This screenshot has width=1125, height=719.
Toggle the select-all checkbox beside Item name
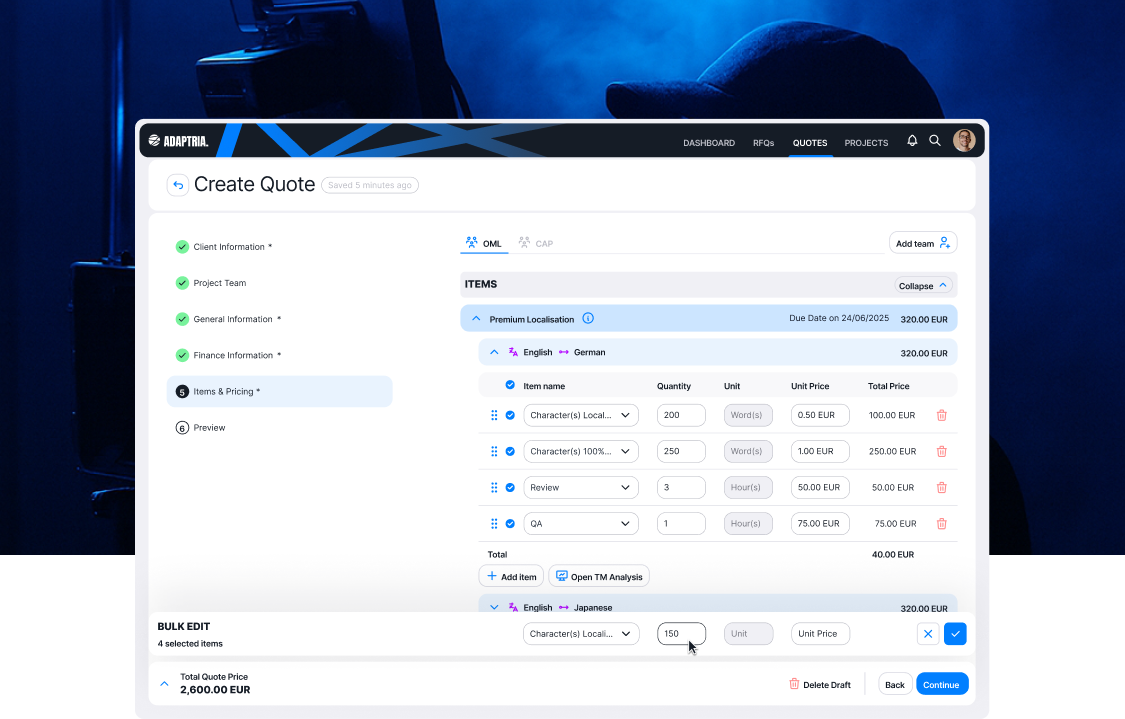pyautogui.click(x=510, y=385)
